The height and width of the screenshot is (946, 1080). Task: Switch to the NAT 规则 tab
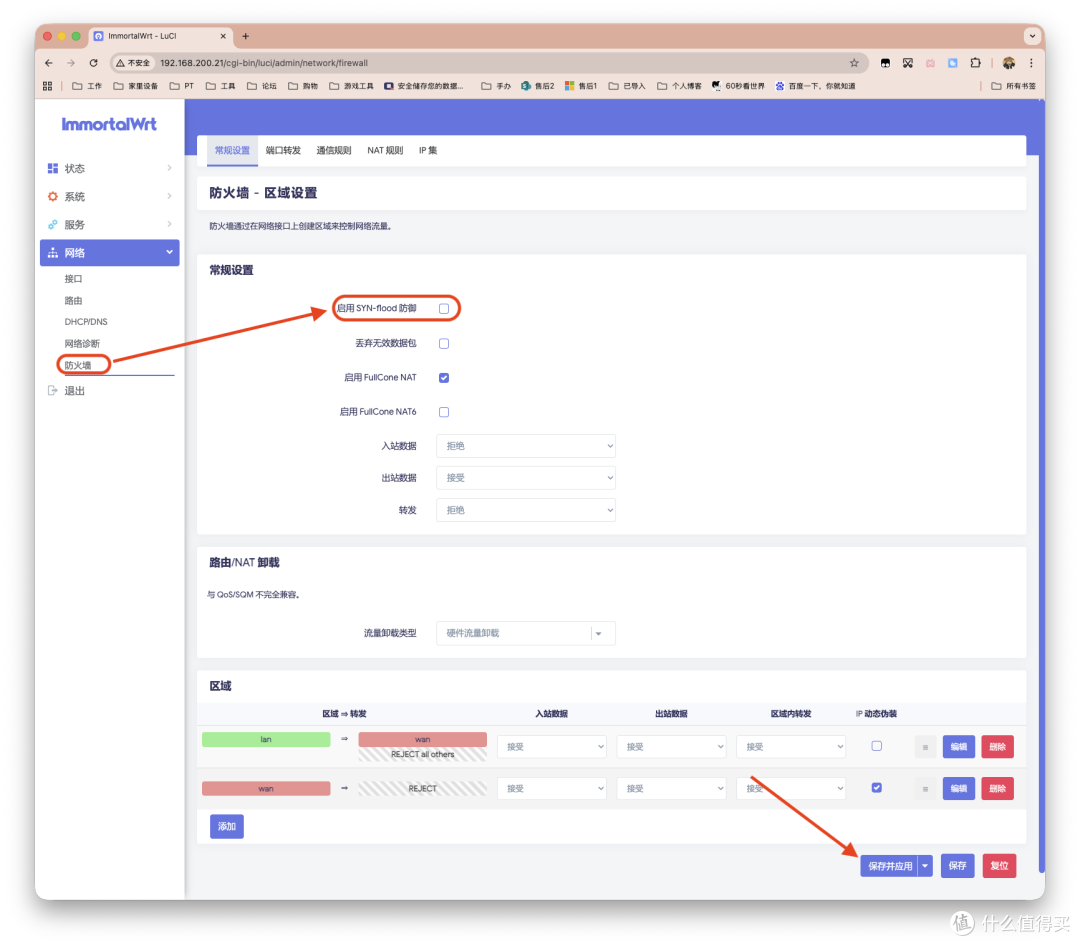[x=385, y=150]
